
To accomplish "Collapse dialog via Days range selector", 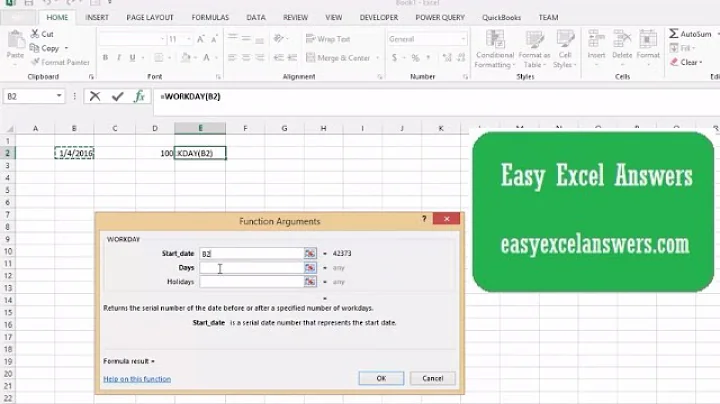I will tap(310, 268).
